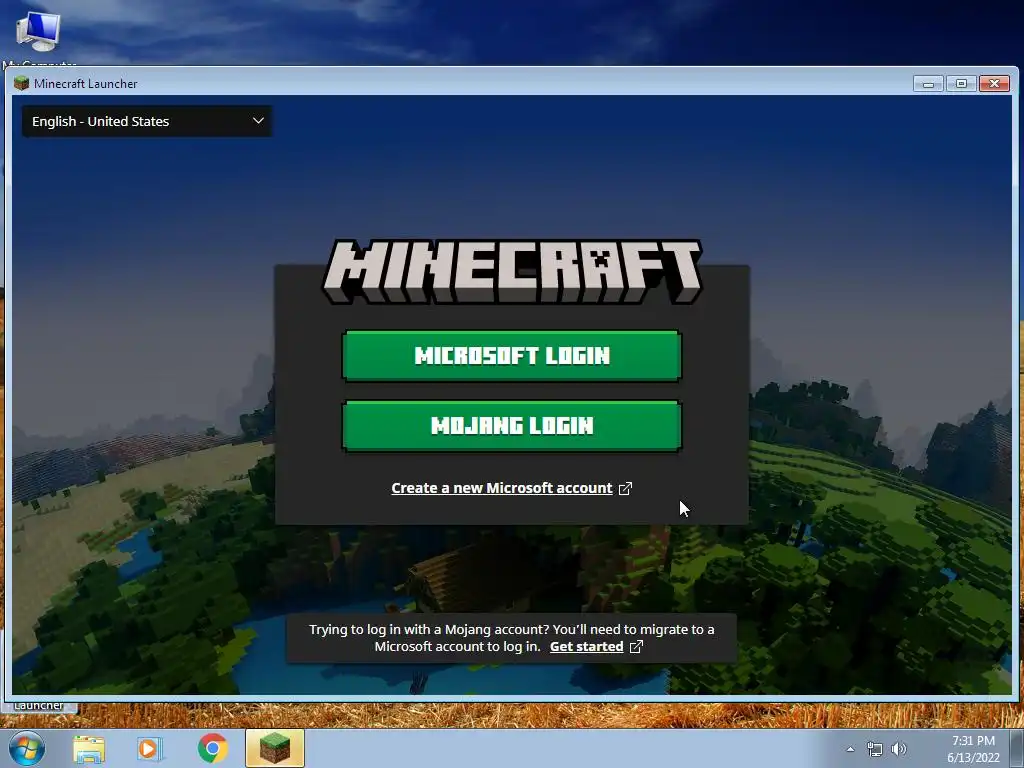
Task: Show hidden system tray icons arrow
Action: click(850, 749)
